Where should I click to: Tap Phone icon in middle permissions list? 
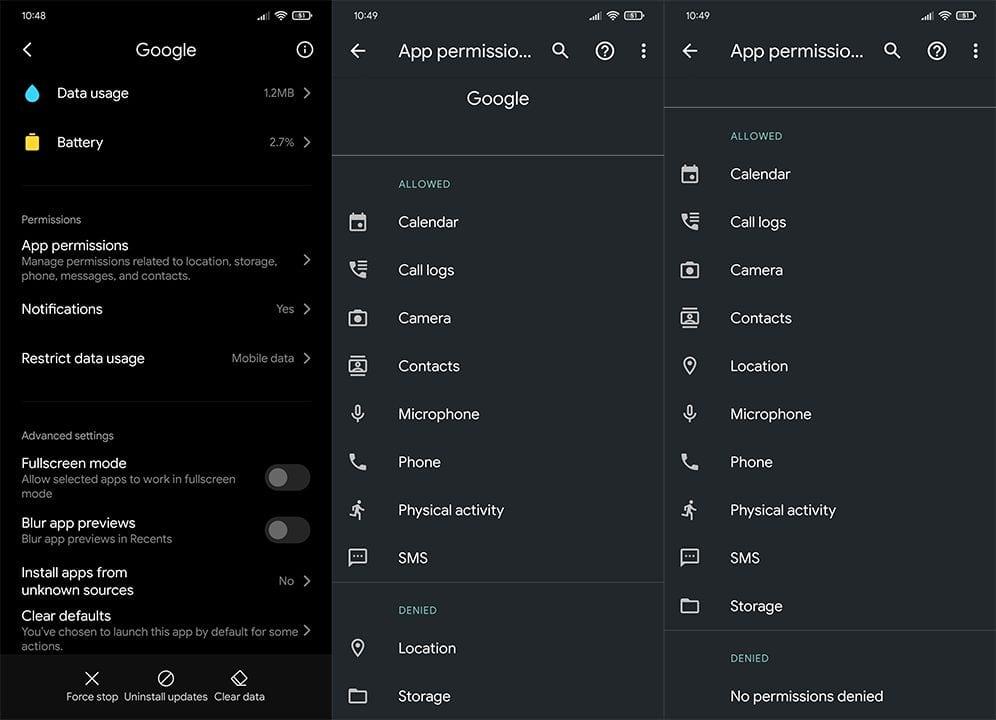358,462
